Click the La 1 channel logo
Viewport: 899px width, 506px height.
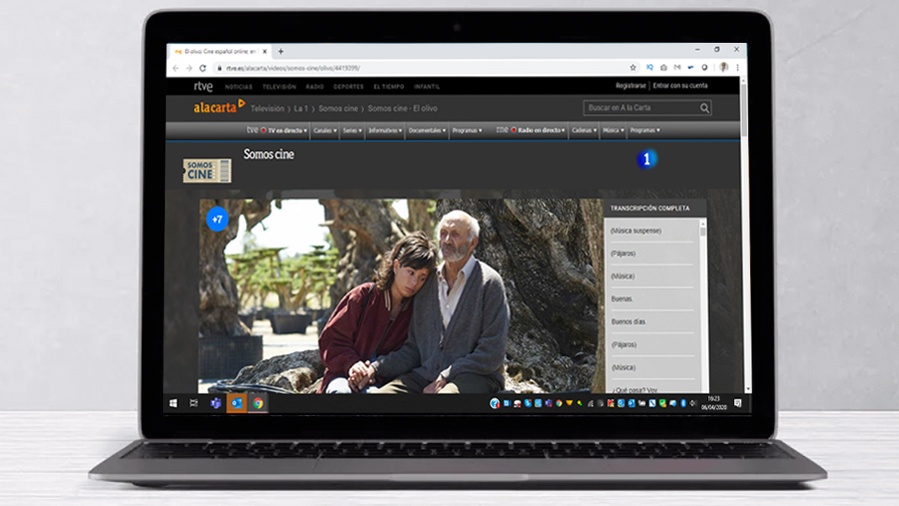[x=647, y=159]
